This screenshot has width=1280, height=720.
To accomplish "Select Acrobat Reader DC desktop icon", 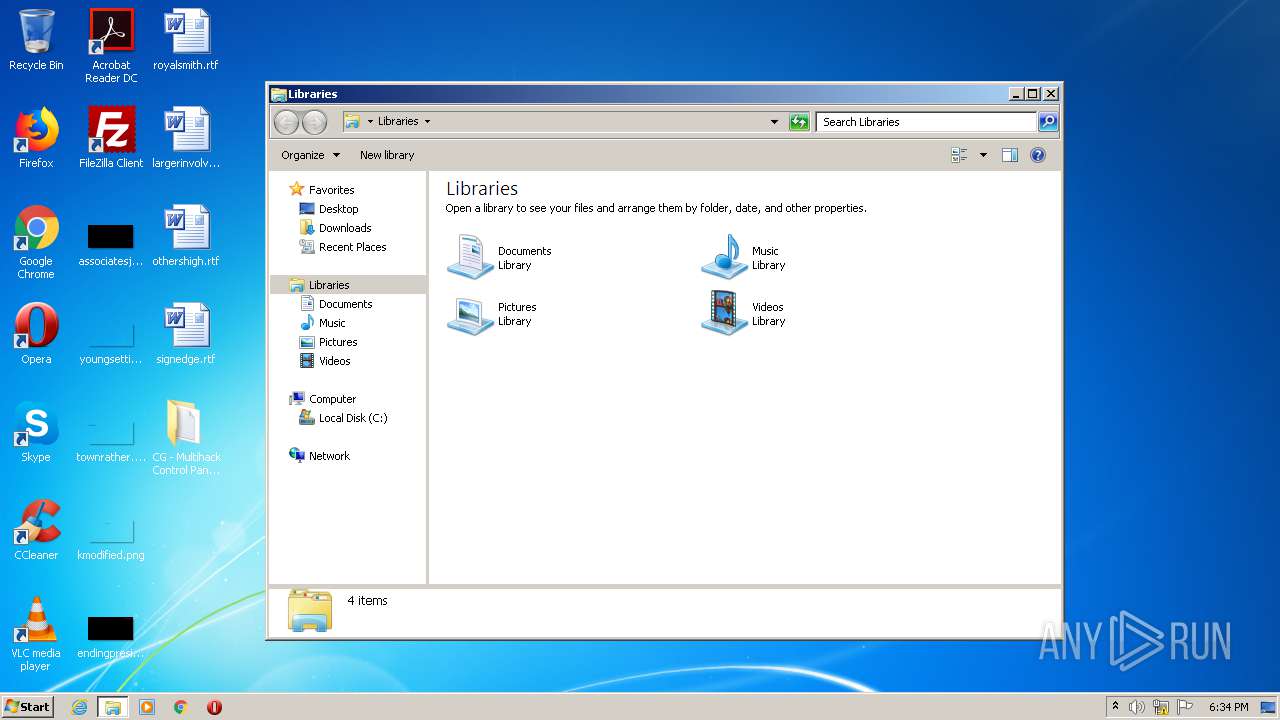I will click(111, 46).
